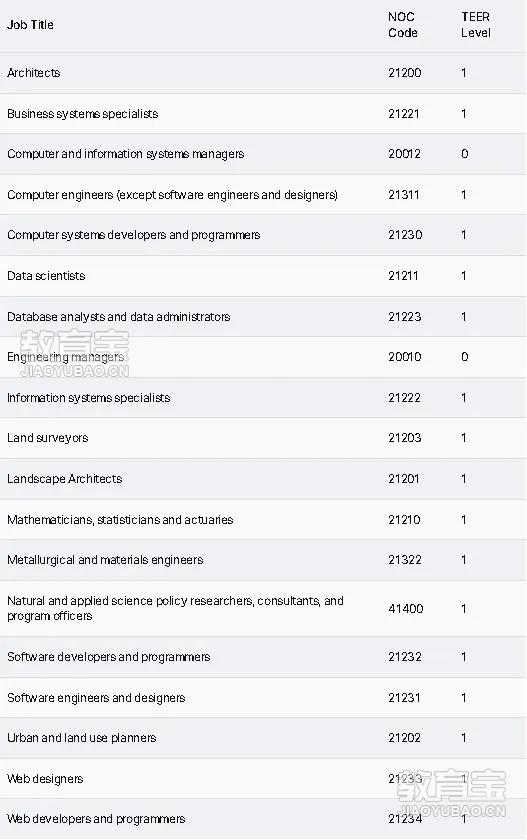This screenshot has height=840, width=527.
Task: Click Database analysts and data administrators
Action: tap(118, 317)
